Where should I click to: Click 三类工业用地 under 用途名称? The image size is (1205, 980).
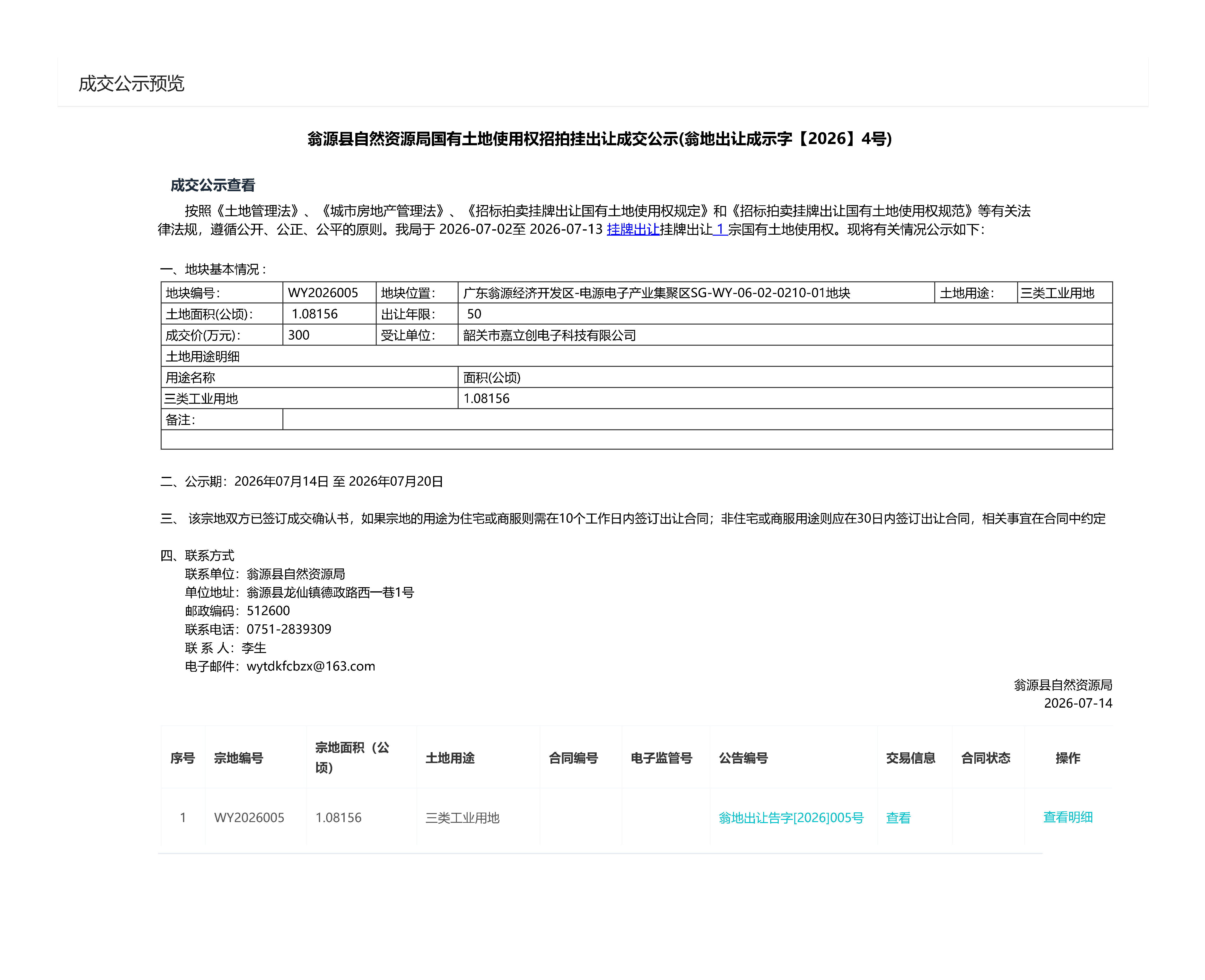pos(201,399)
